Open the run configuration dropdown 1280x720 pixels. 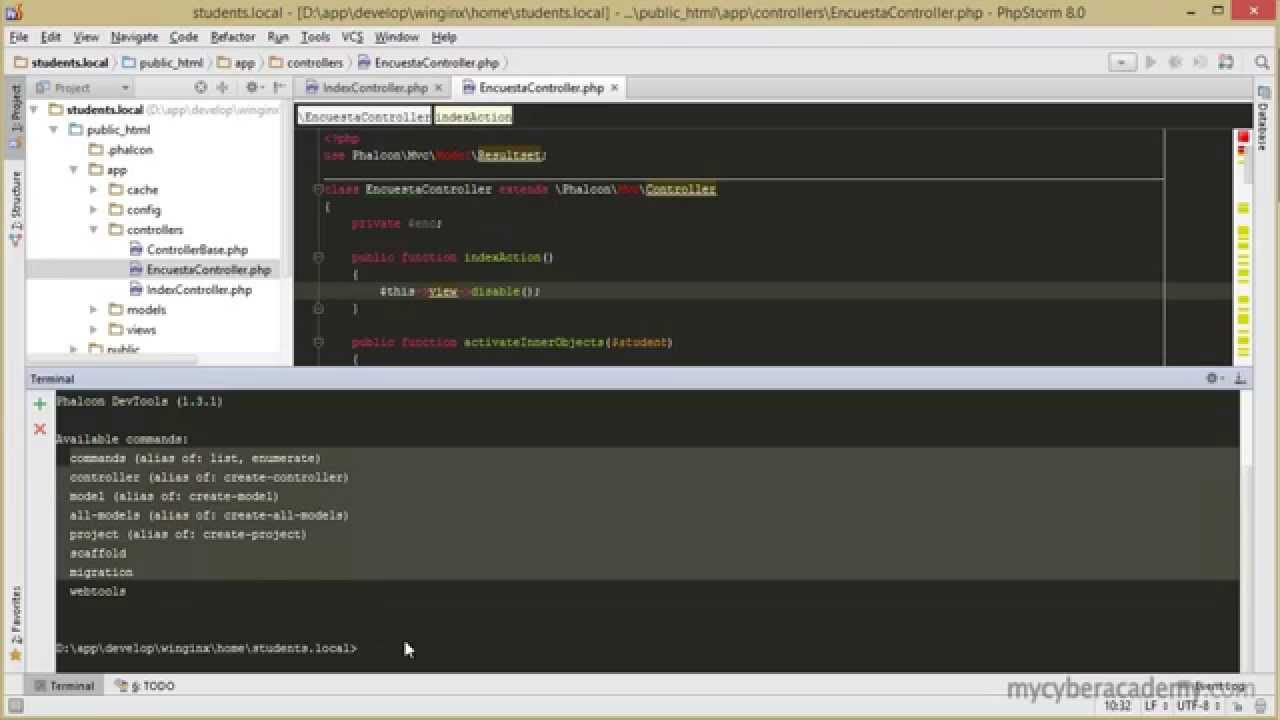click(1122, 62)
